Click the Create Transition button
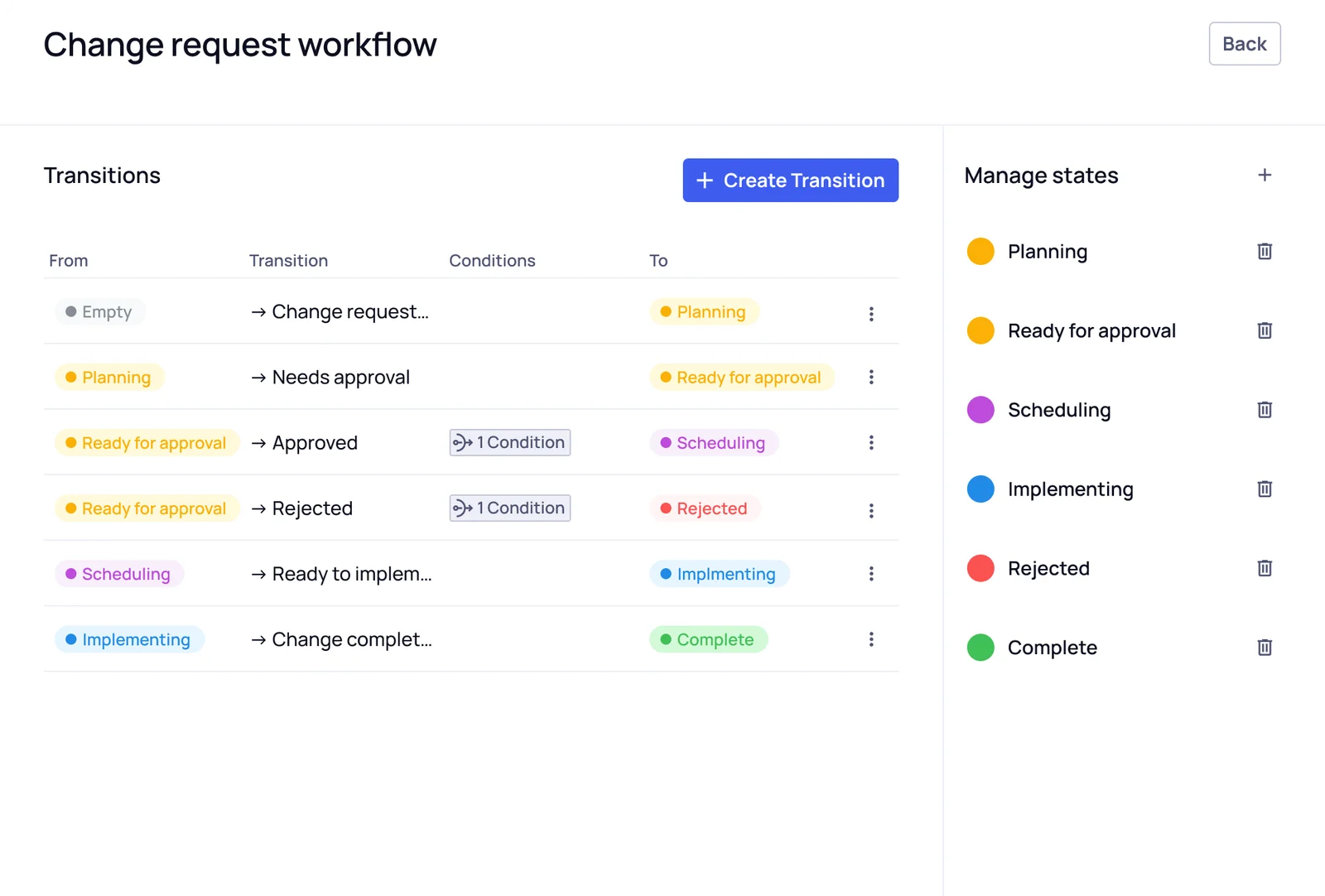Screen dimensions: 1325x896 coord(790,180)
